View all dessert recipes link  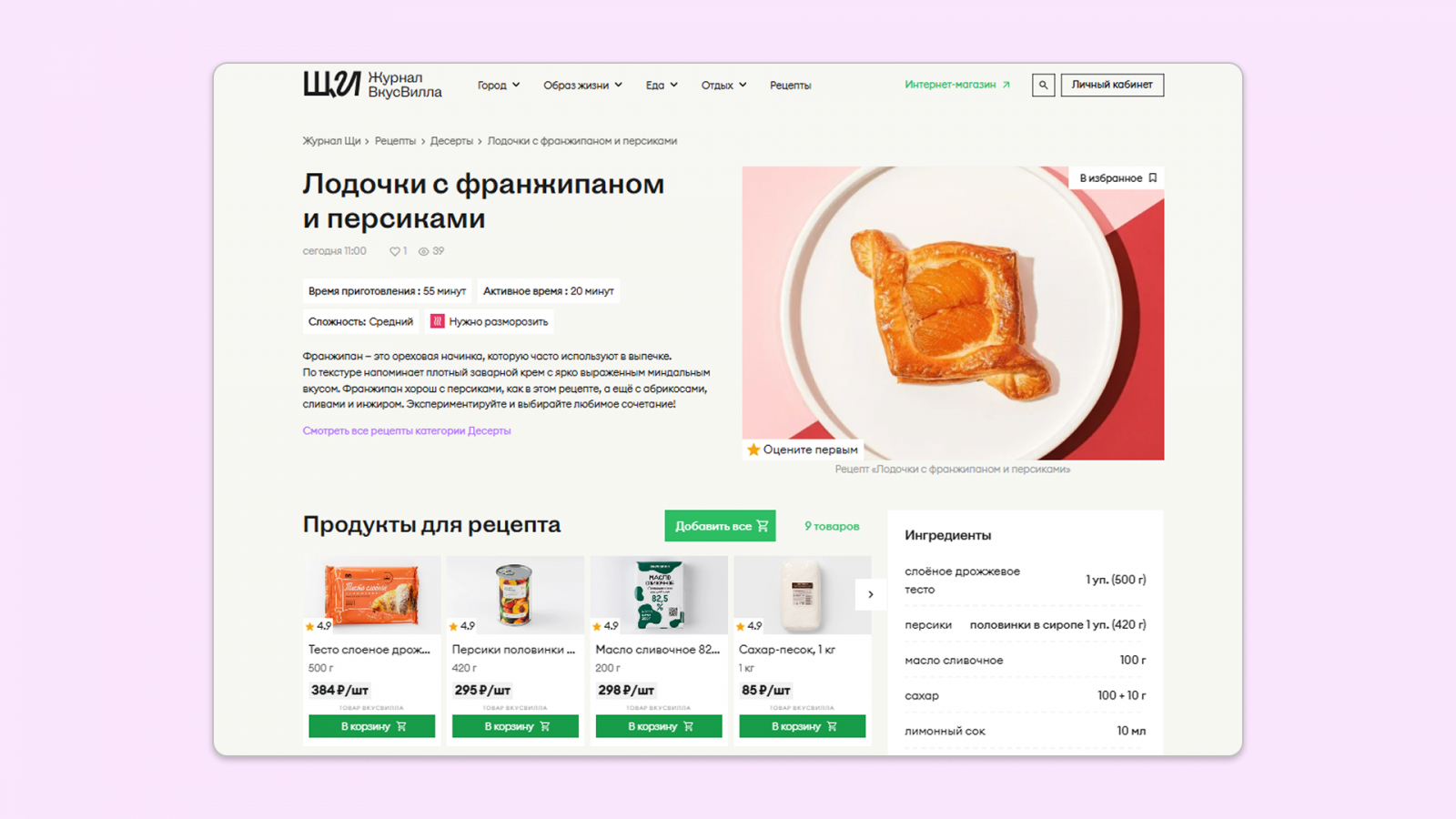(x=407, y=430)
